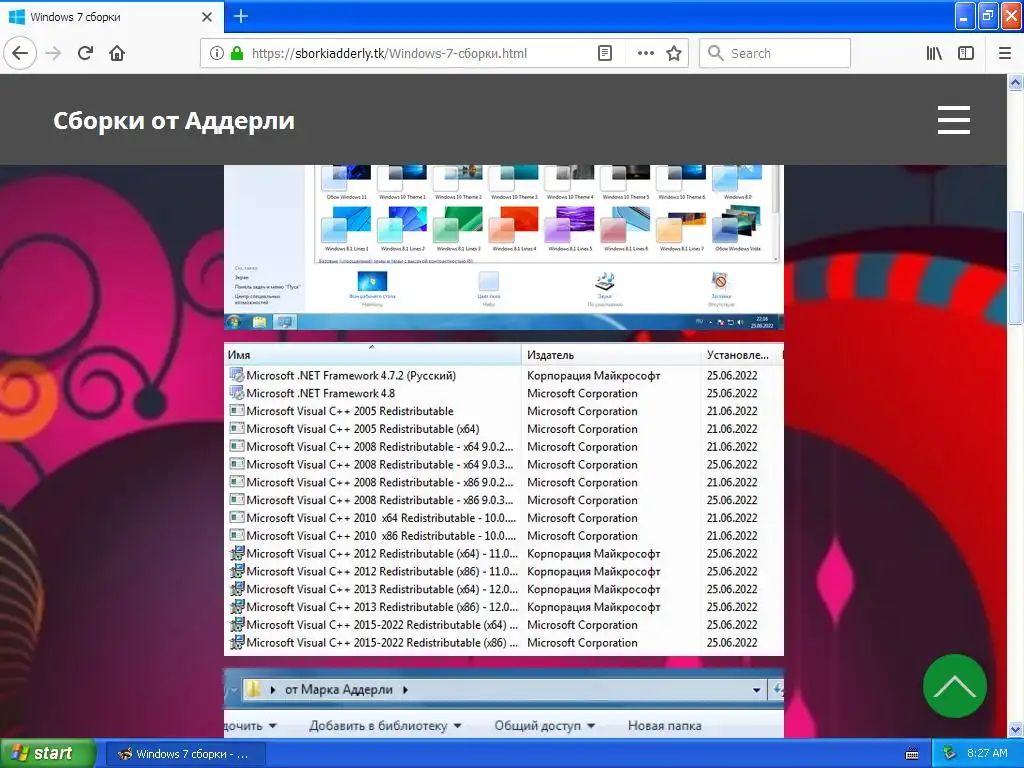Toggle reader view in address bar
Viewport: 1024px width, 768px height.
(x=605, y=54)
